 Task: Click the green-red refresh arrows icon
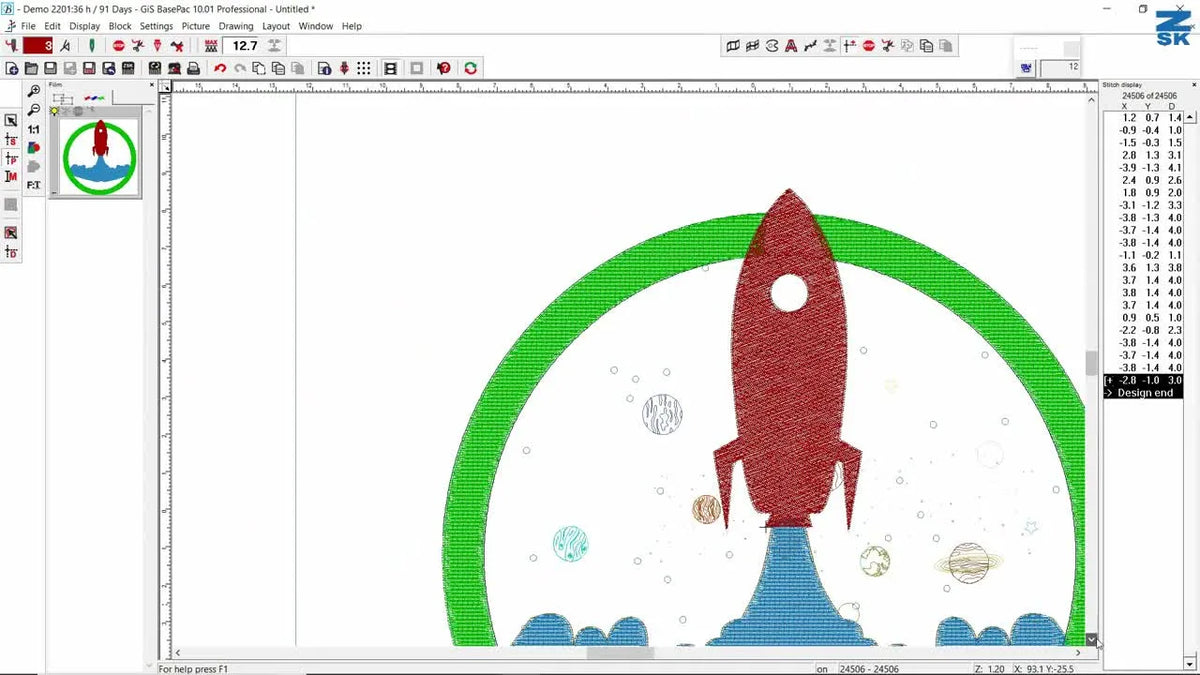[470, 68]
